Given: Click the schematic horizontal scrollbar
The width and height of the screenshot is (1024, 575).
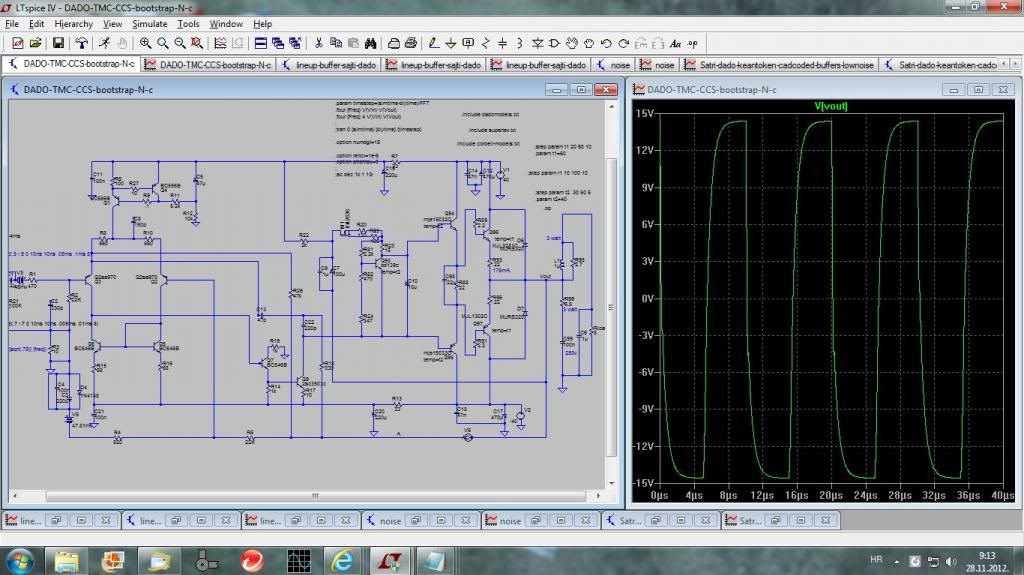Looking at the screenshot, I should [x=315, y=496].
